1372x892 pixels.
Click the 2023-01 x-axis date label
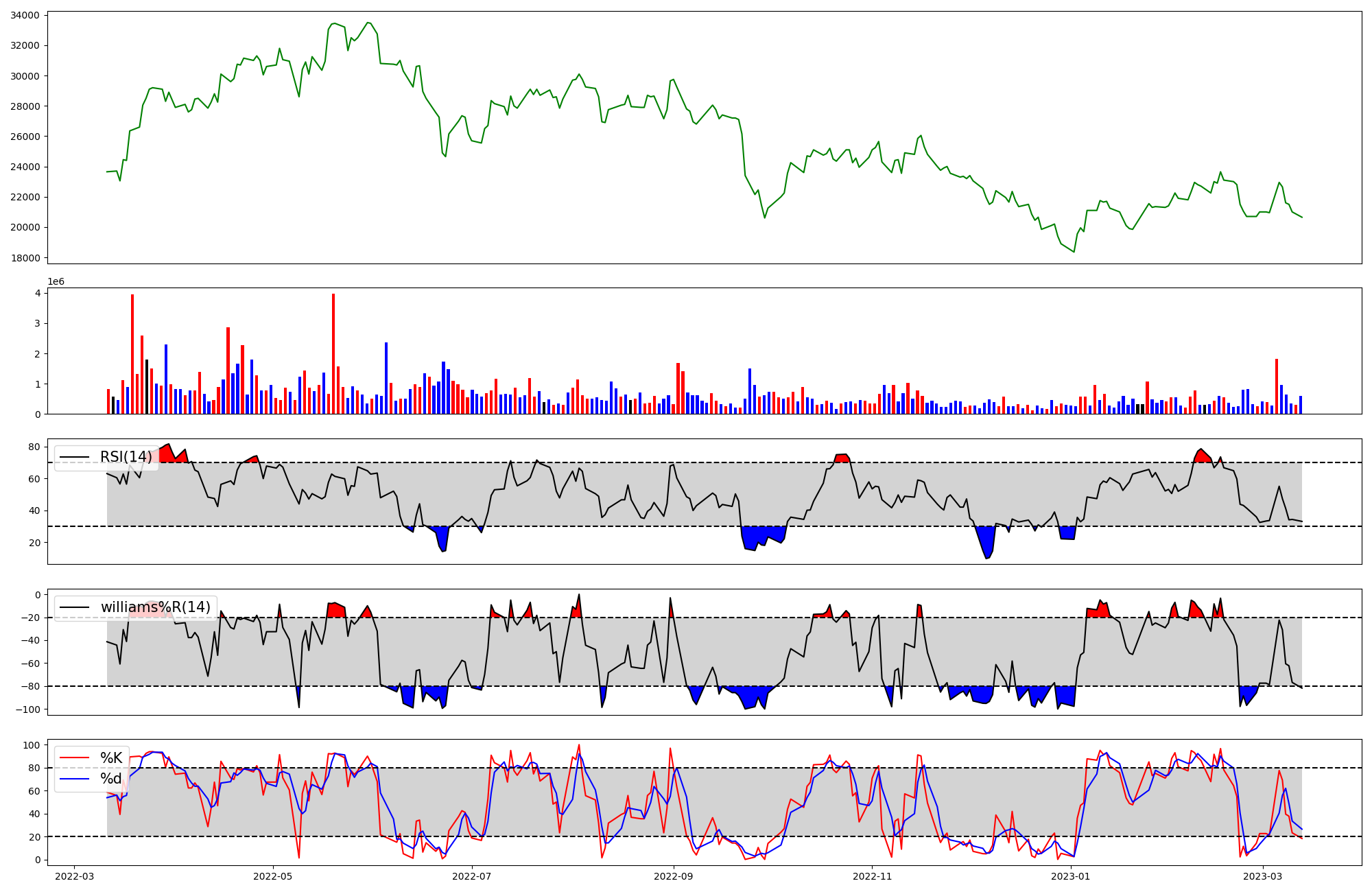coord(1071,876)
